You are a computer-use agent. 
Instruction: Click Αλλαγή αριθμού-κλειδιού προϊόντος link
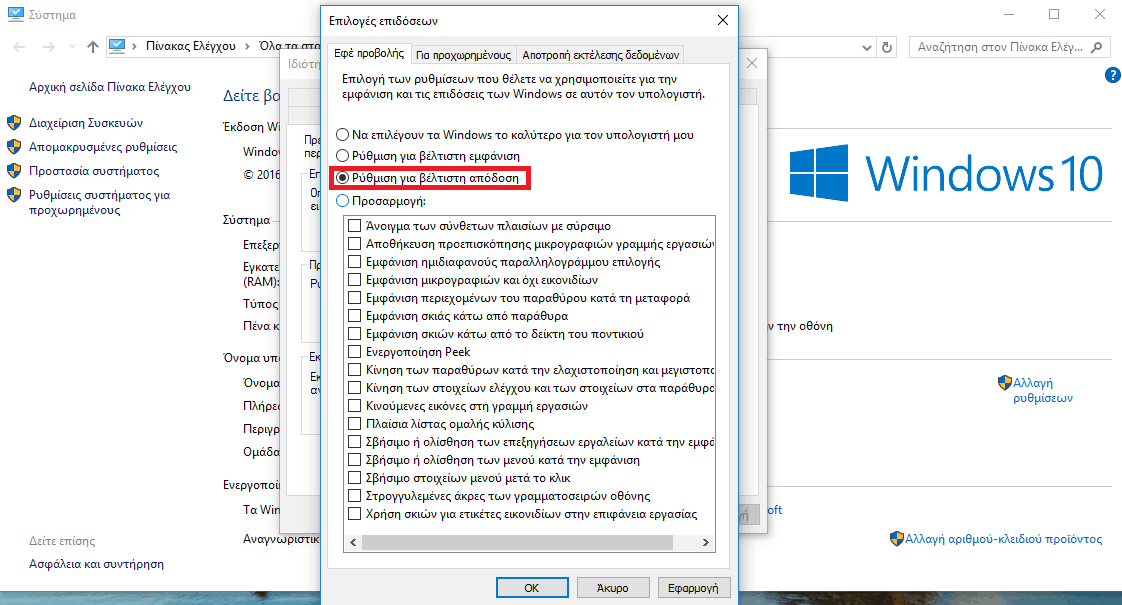coord(1003,538)
